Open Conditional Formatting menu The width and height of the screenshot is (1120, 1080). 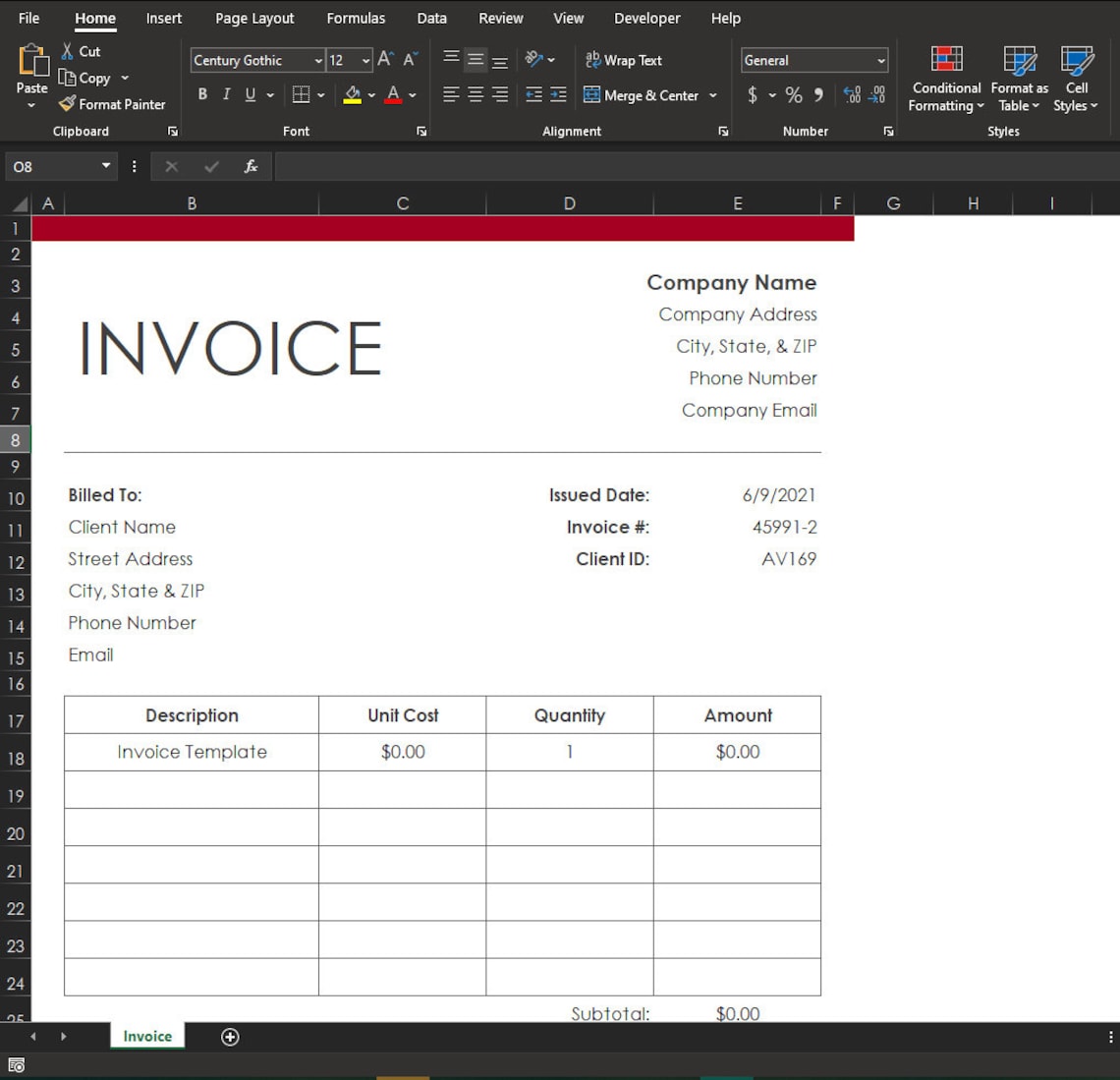tap(946, 79)
